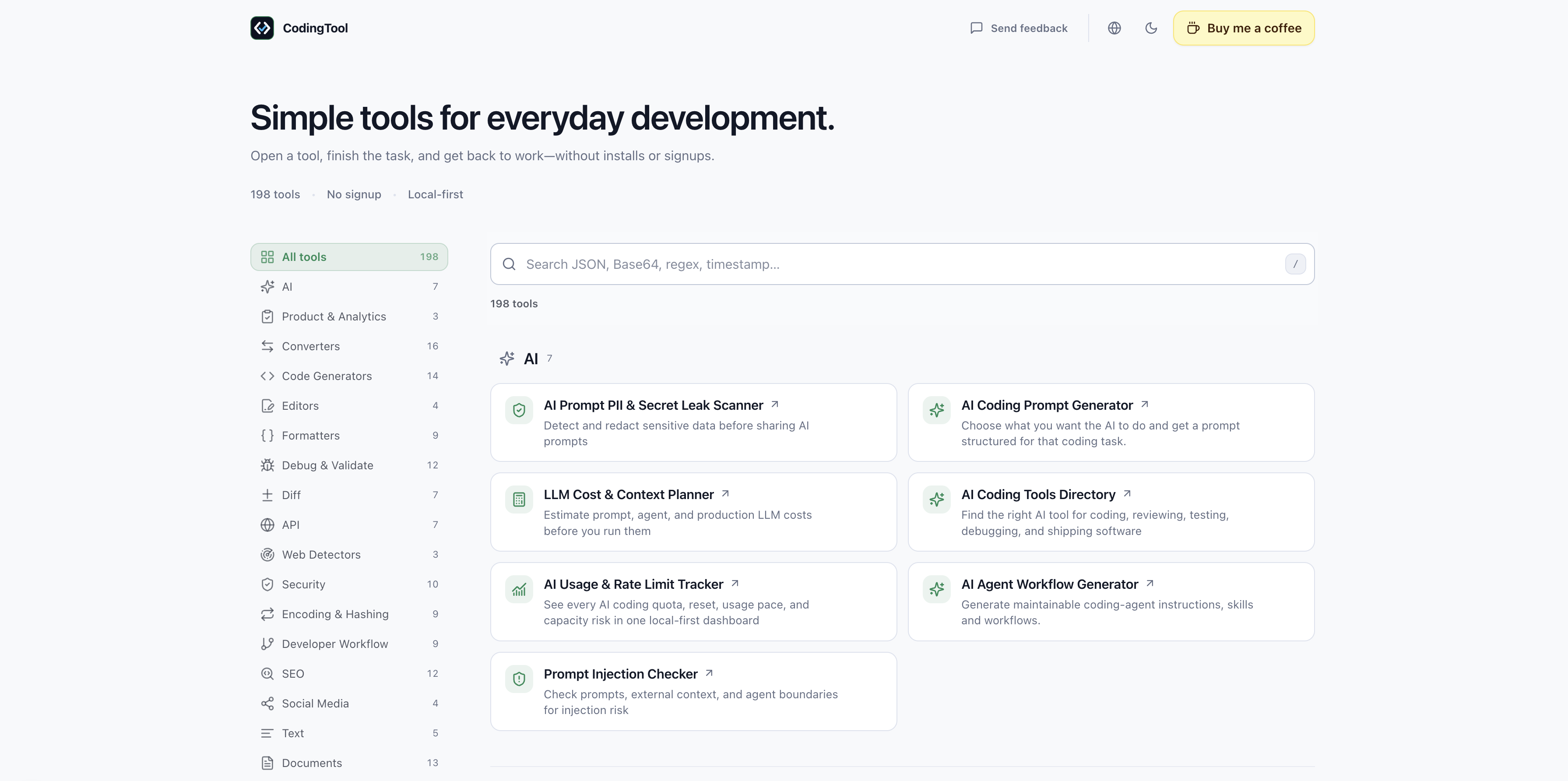Click the Developer Workflow branch icon
This screenshot has width=1568, height=781.
tap(267, 644)
